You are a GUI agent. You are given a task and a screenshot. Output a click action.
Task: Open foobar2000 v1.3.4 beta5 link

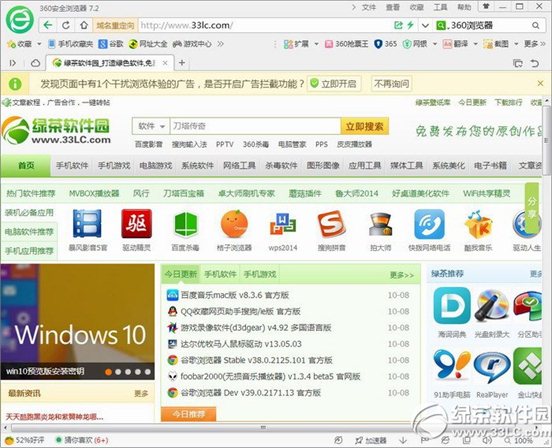[270, 376]
